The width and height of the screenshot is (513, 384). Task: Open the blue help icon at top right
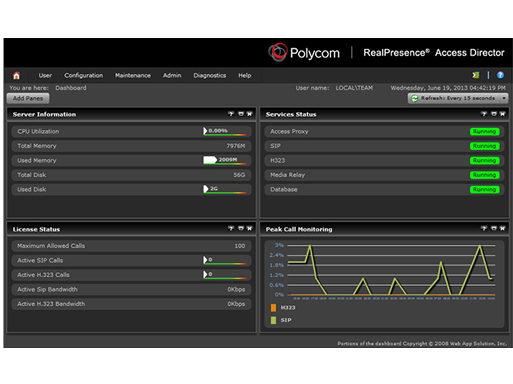[x=500, y=75]
